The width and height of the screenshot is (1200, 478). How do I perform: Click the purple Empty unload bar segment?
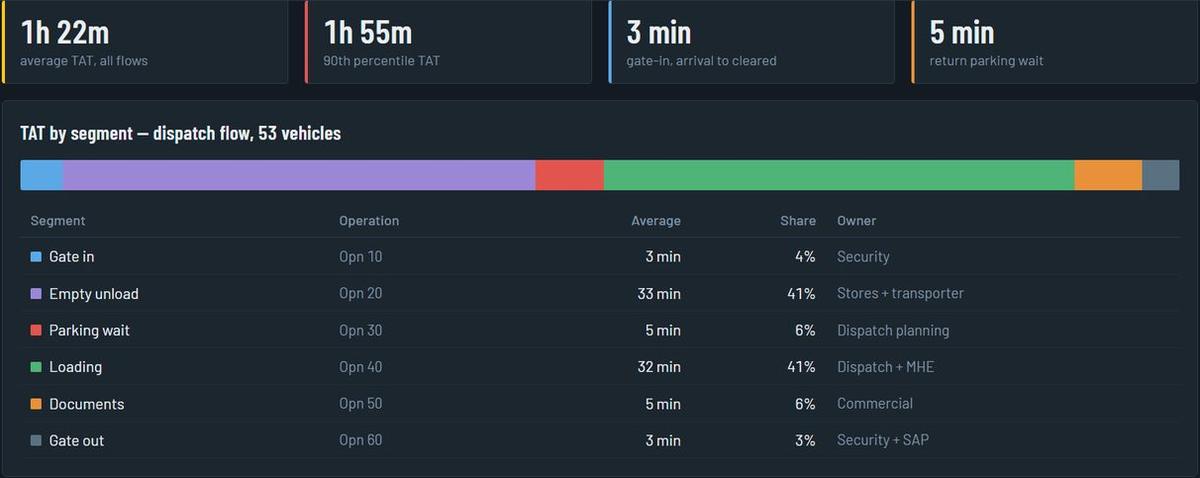tap(299, 175)
